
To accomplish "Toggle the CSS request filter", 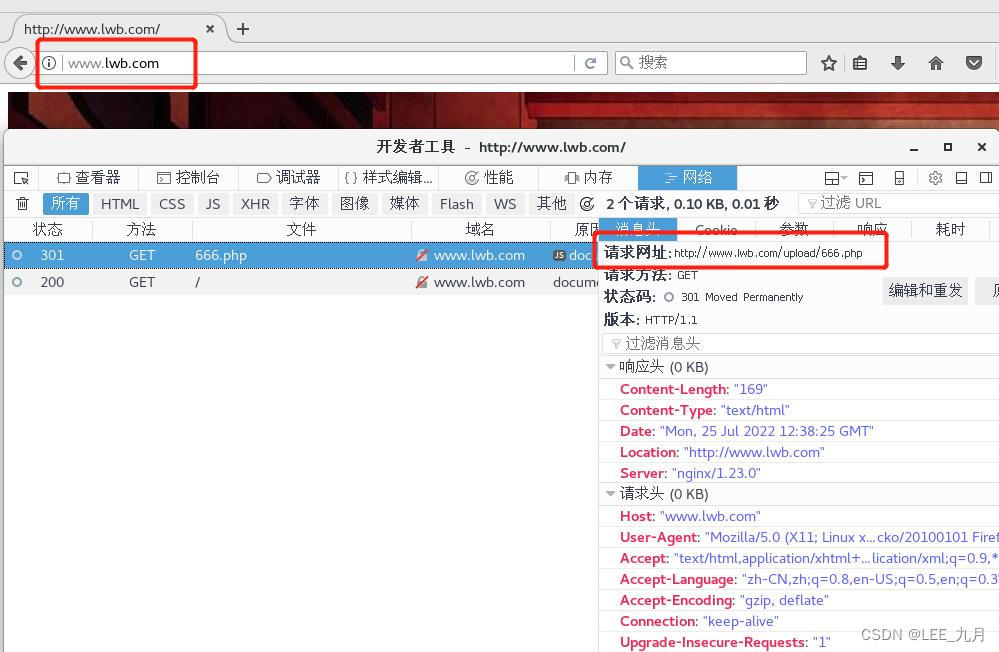I will [x=172, y=203].
